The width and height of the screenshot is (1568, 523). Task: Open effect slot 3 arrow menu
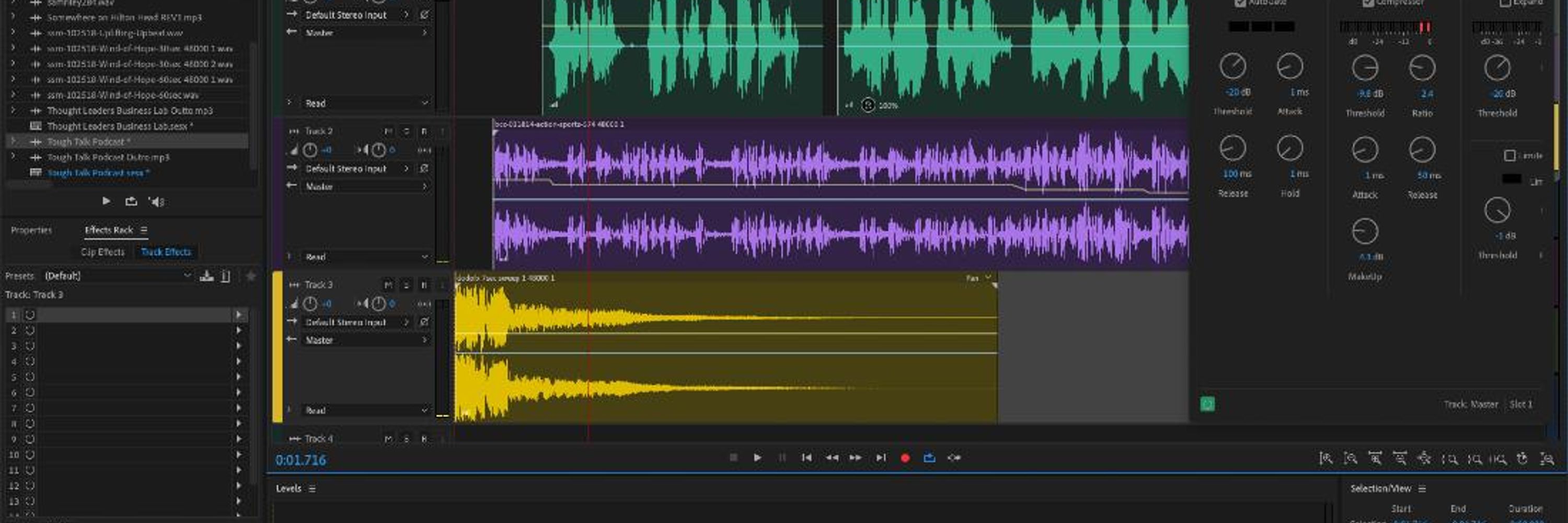click(239, 346)
